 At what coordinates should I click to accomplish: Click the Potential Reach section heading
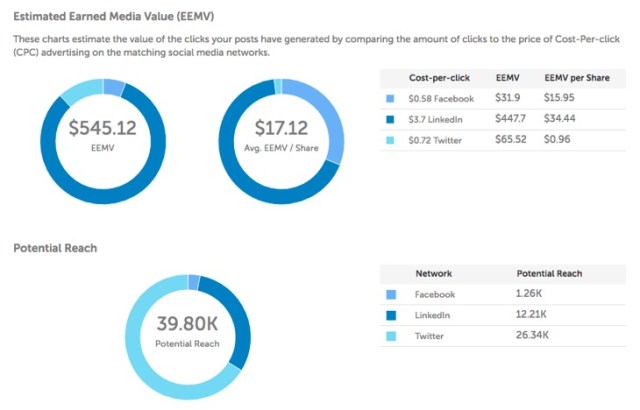click(55, 248)
